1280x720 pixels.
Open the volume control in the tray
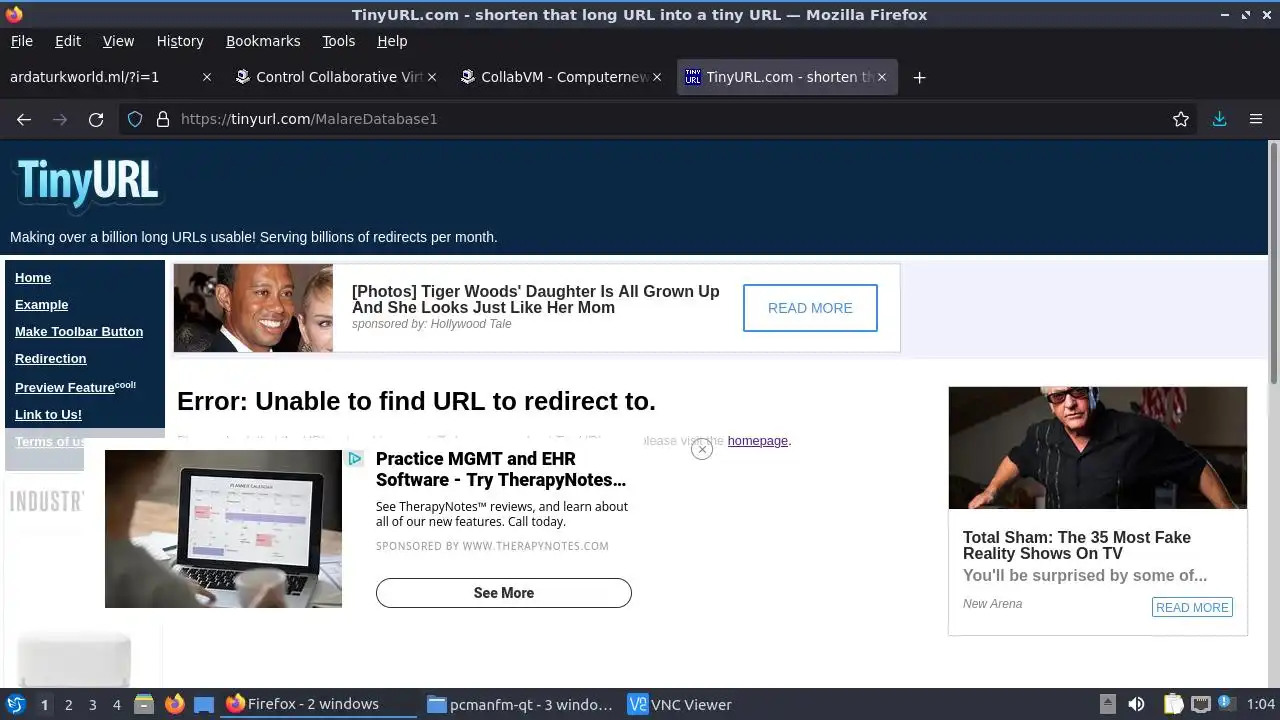point(1136,704)
